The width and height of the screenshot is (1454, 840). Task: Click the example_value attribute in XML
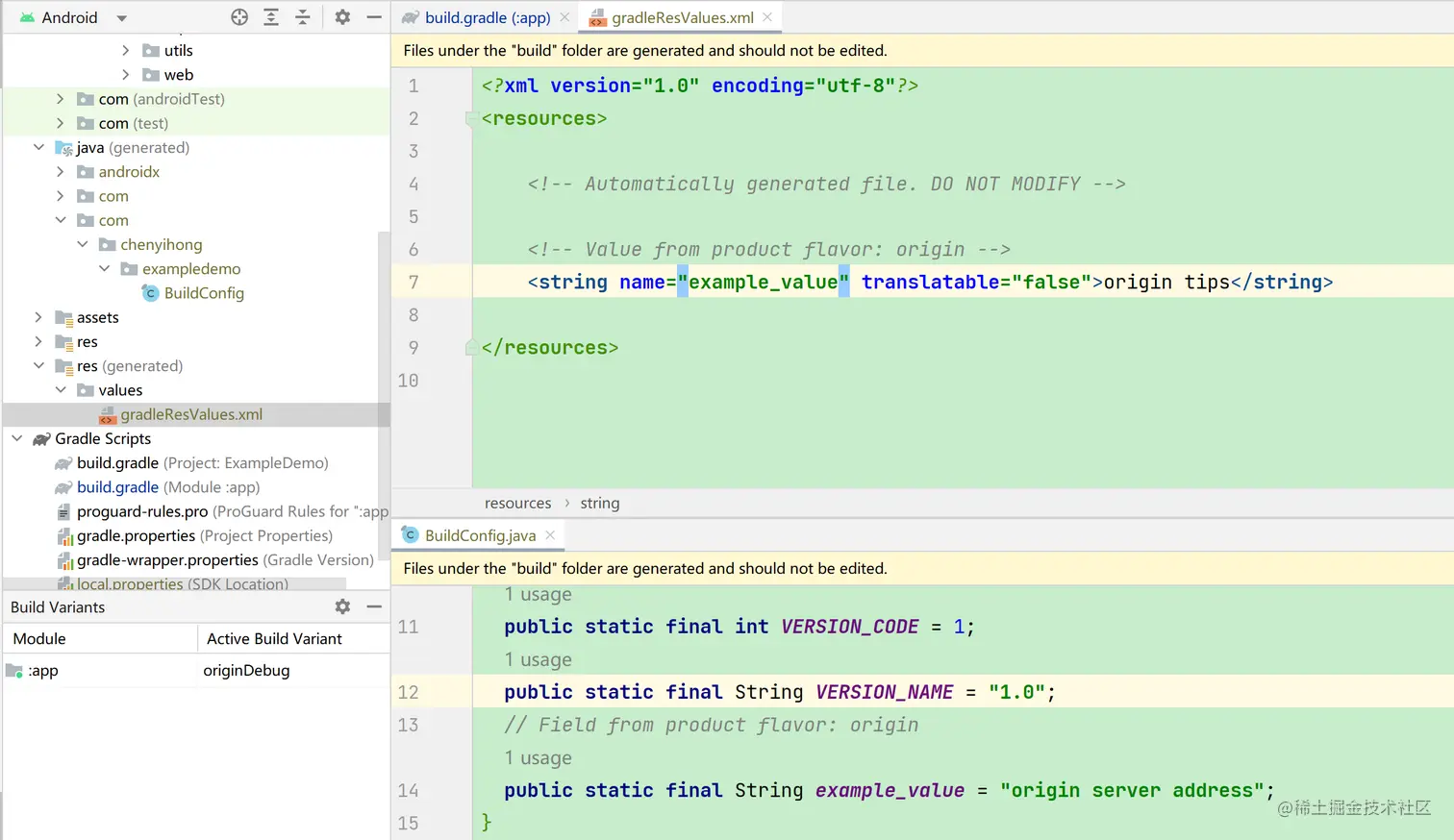763,282
